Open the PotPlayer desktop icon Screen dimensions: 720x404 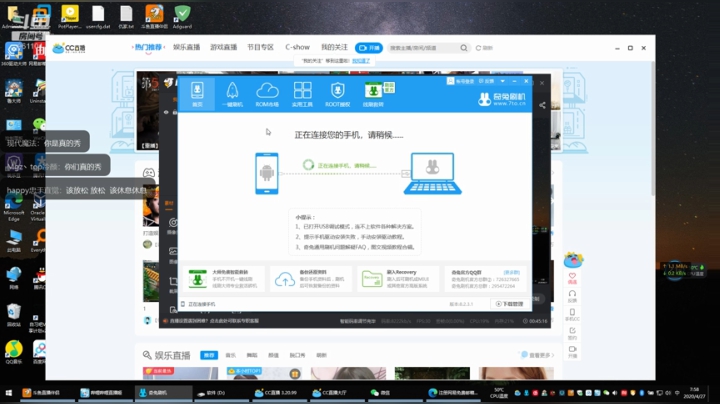[x=70, y=17]
